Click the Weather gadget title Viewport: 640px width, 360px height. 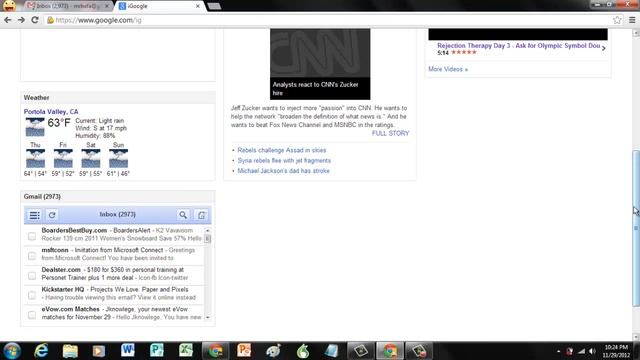(36, 98)
